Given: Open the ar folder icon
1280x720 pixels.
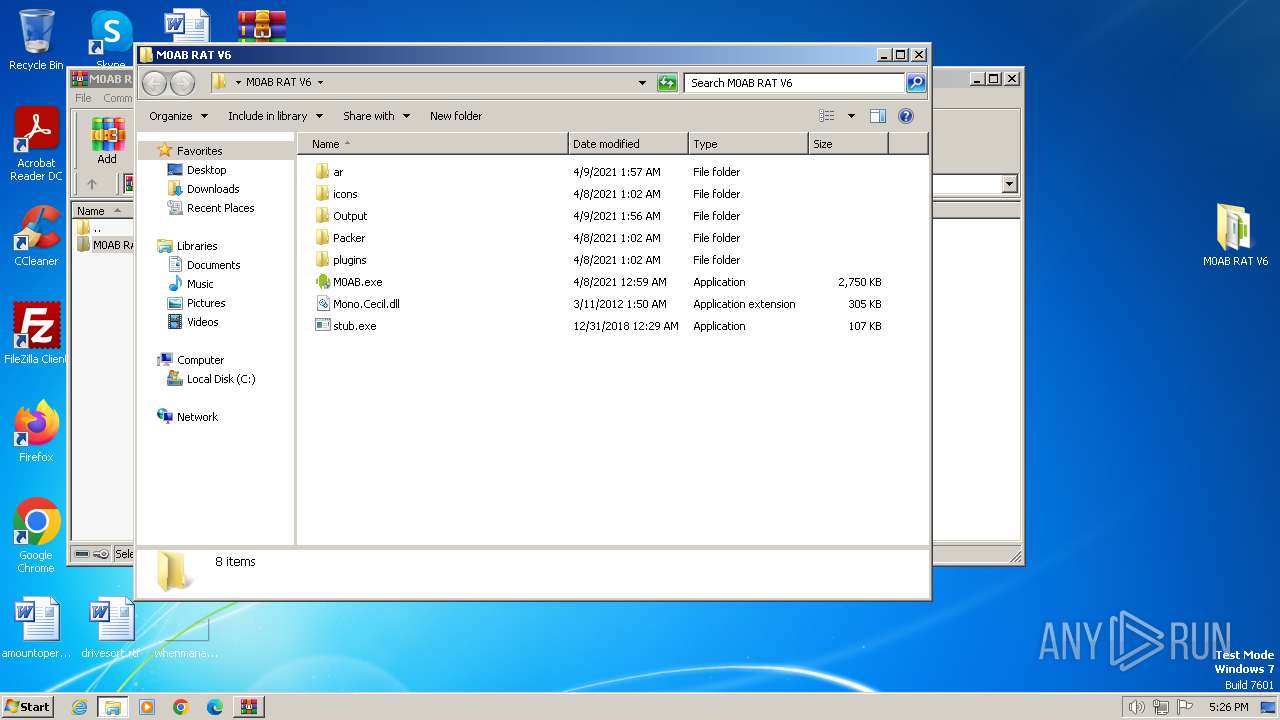Looking at the screenshot, I should 322,172.
